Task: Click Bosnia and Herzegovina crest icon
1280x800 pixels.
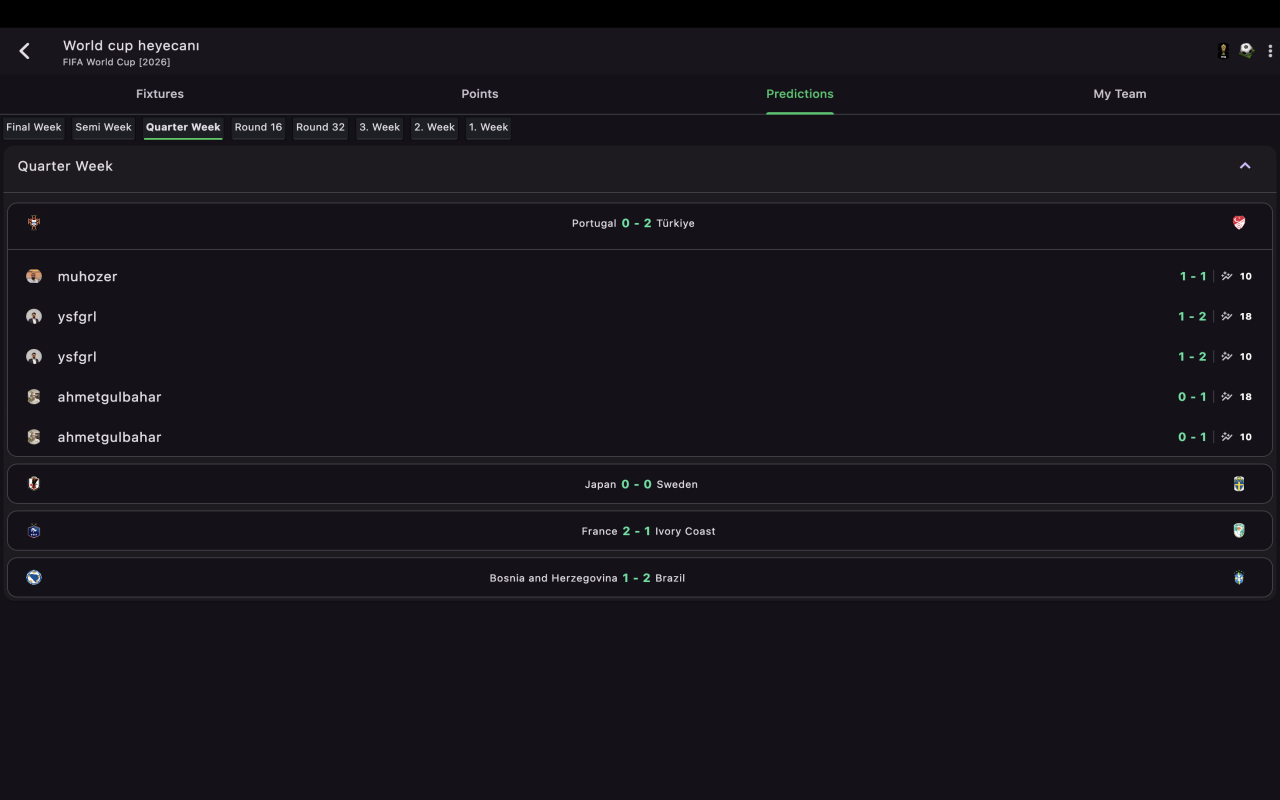Action: pyautogui.click(x=34, y=577)
